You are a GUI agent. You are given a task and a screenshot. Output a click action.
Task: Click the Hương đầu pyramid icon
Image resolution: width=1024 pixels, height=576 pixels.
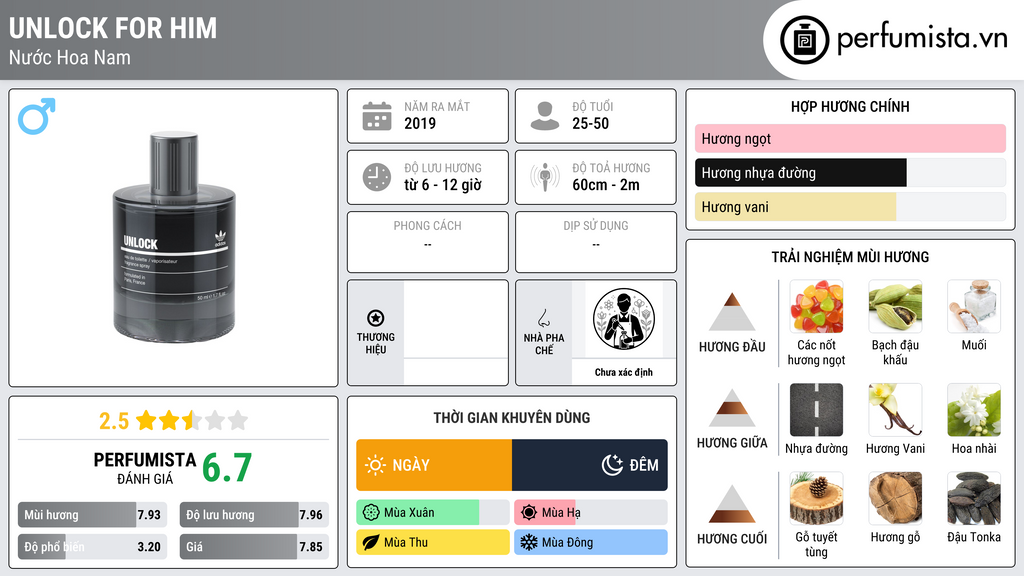click(x=732, y=312)
